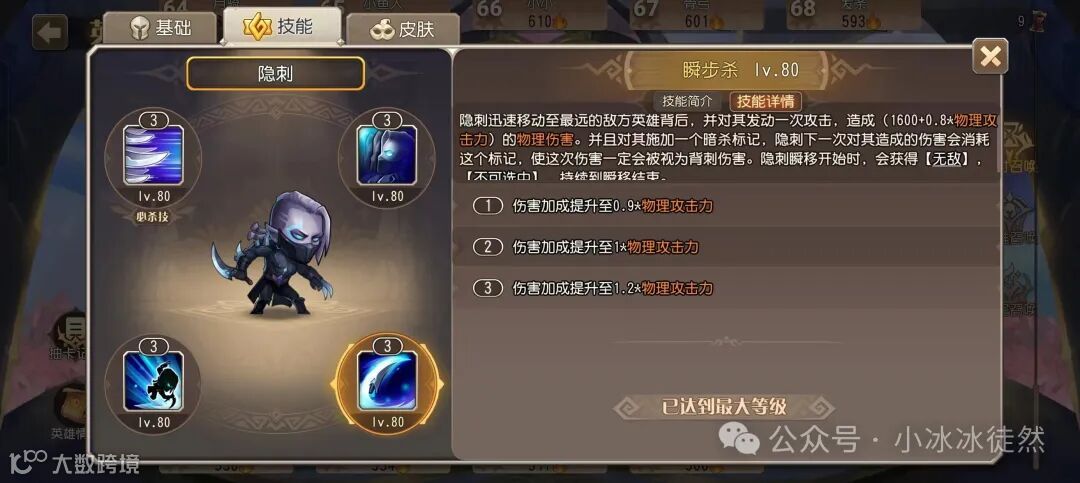Open the 基础 tab

pyautogui.click(x=161, y=29)
